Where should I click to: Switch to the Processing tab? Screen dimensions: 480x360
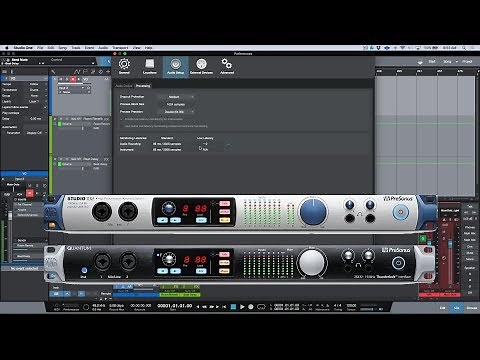(x=143, y=86)
